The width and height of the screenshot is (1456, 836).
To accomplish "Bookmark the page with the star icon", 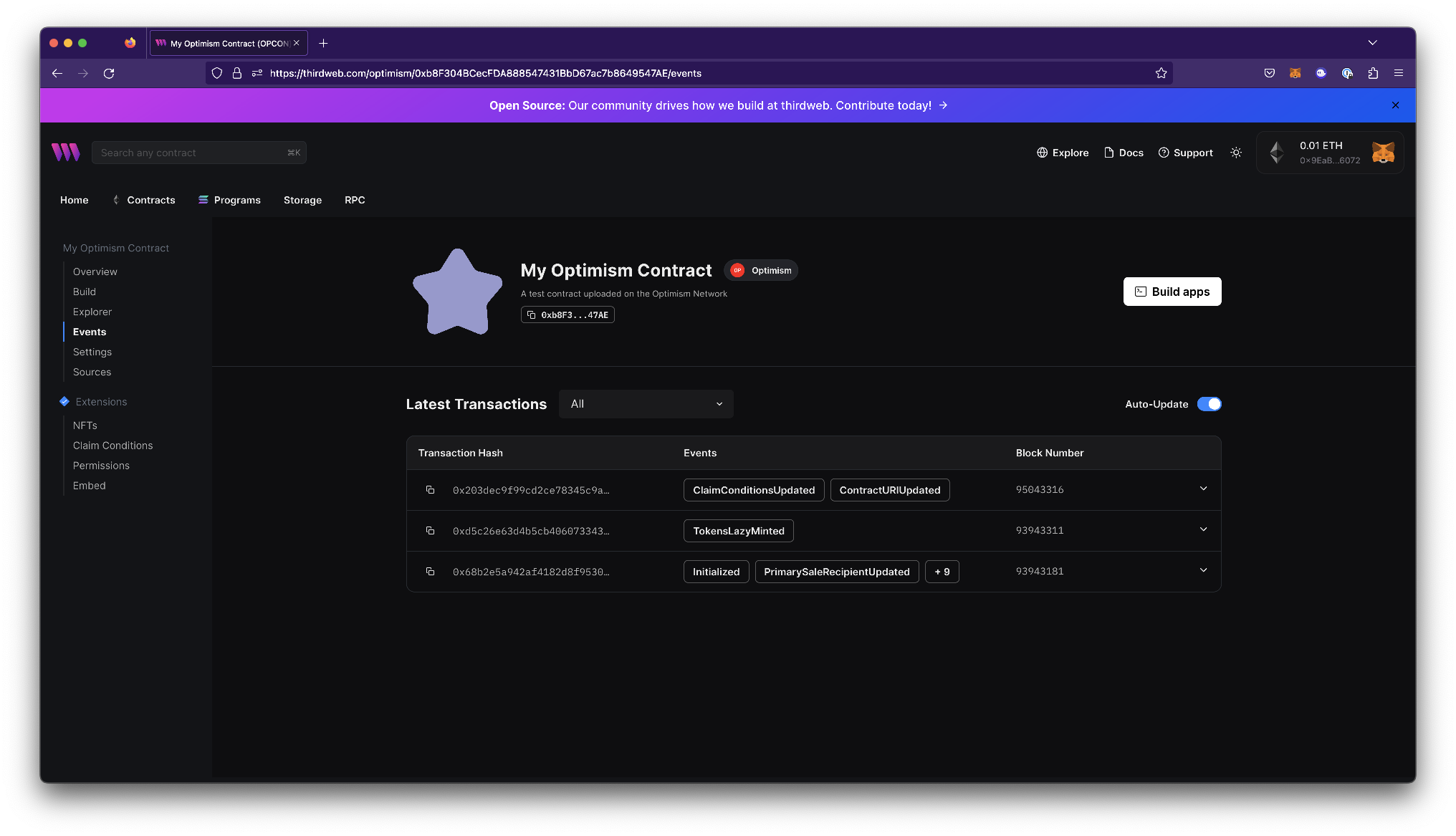I will point(1161,72).
